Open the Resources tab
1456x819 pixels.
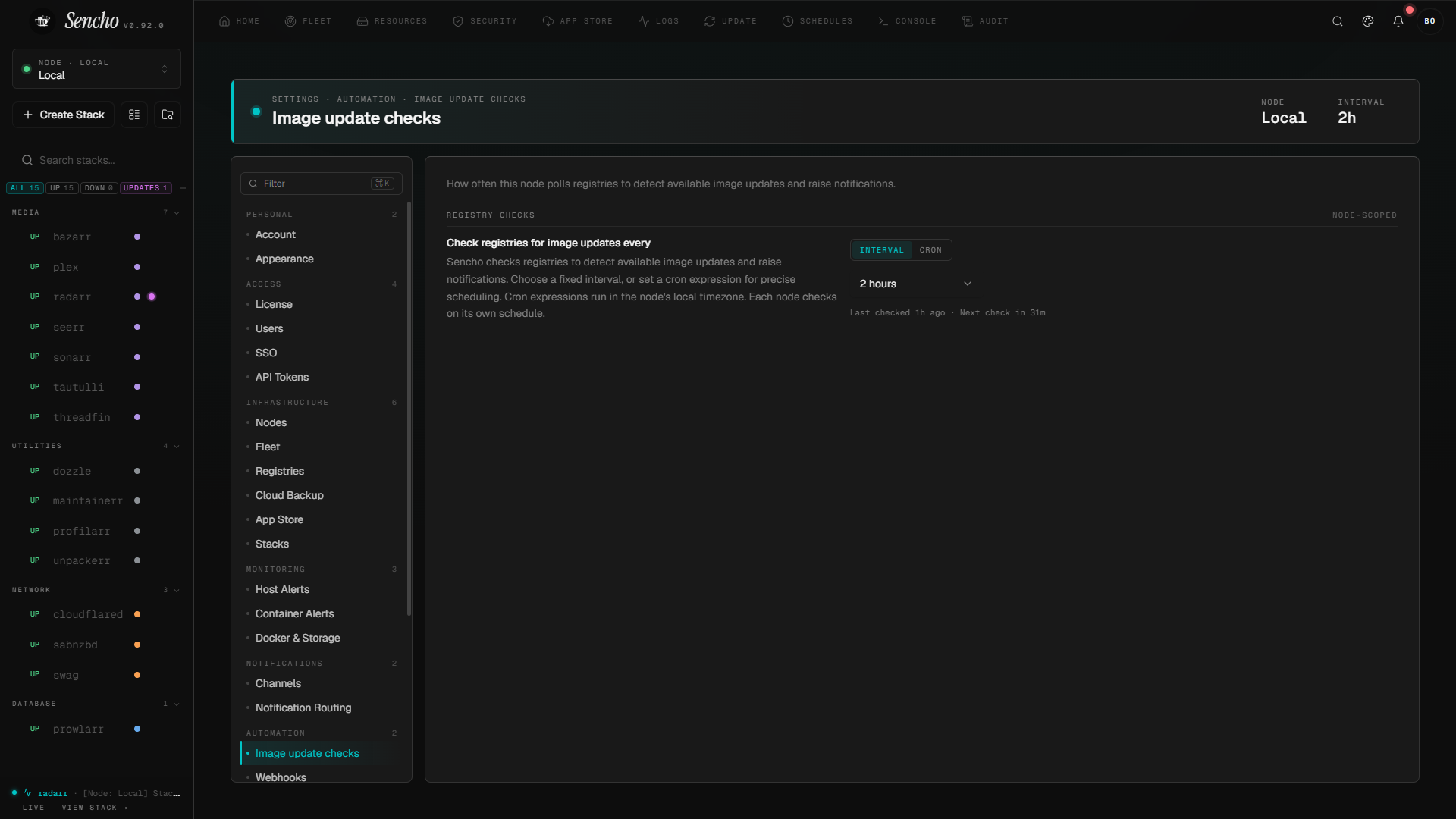(x=391, y=21)
